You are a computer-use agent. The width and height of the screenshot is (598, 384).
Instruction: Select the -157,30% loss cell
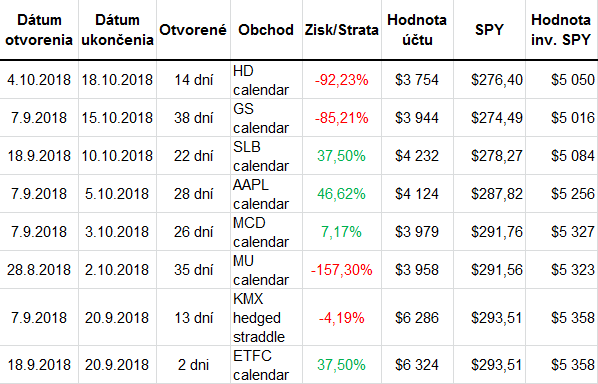coord(342,270)
